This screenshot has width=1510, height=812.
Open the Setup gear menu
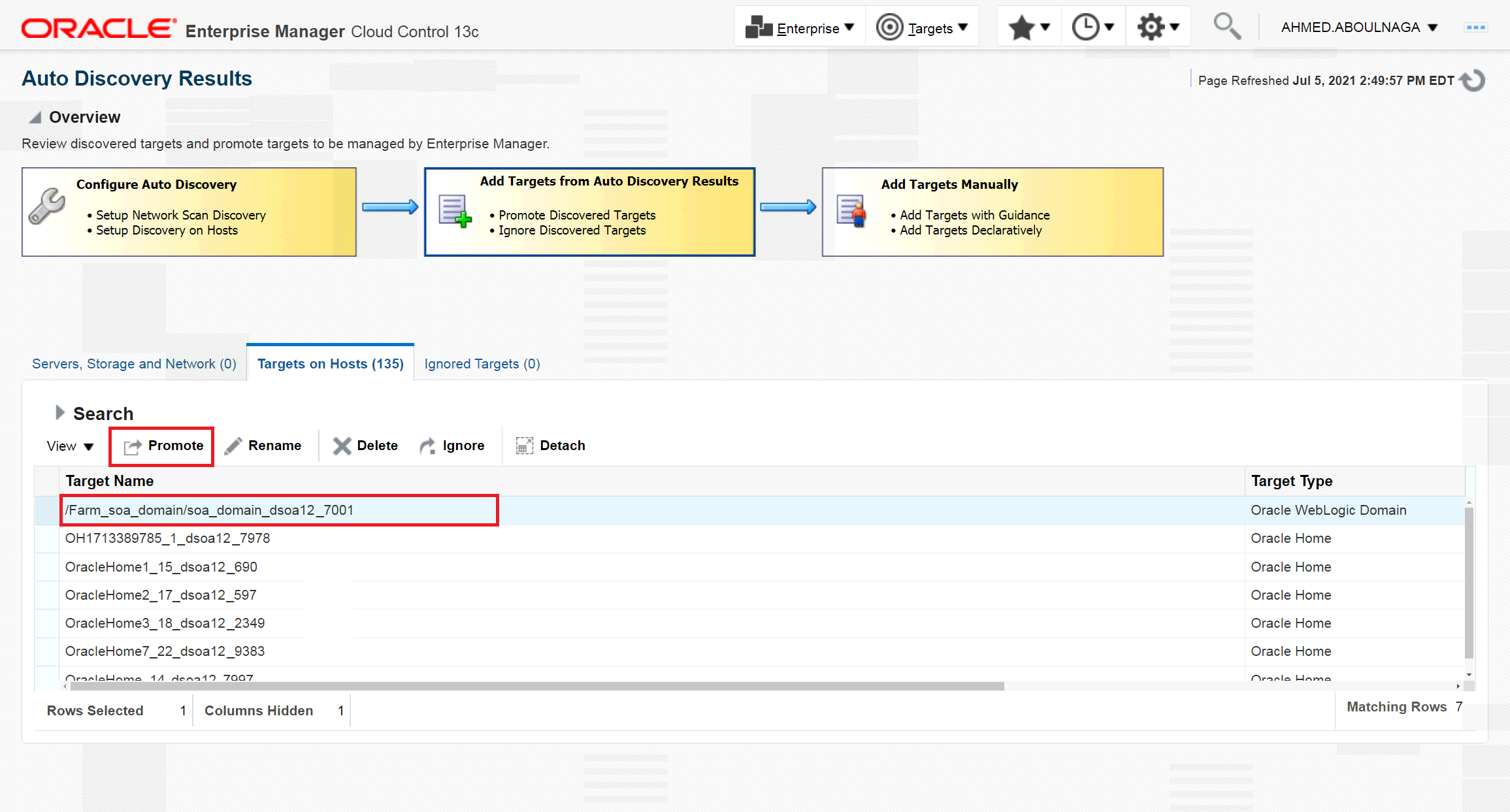(1157, 27)
